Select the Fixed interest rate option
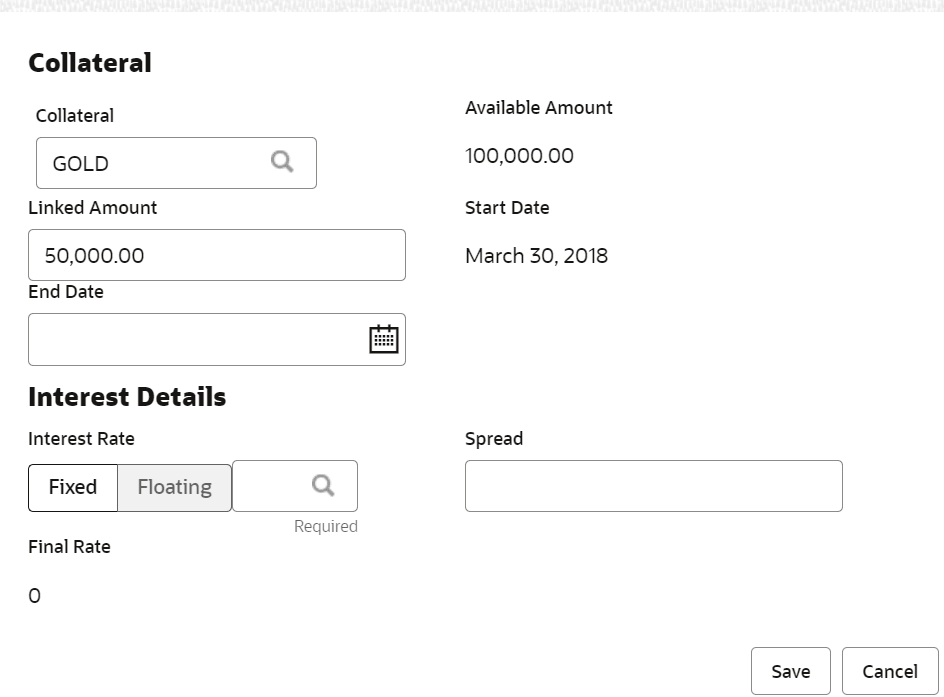Viewport: 944px width, 697px height. (73, 487)
